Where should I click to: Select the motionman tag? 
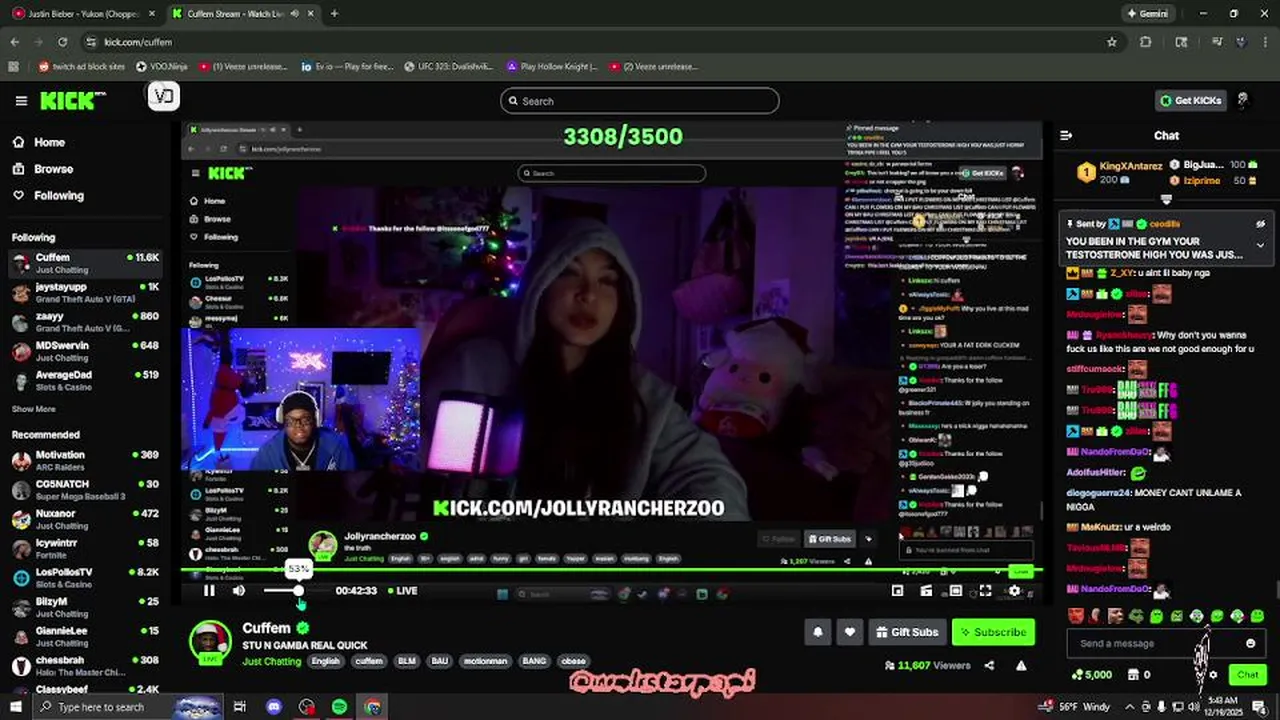[x=487, y=661]
